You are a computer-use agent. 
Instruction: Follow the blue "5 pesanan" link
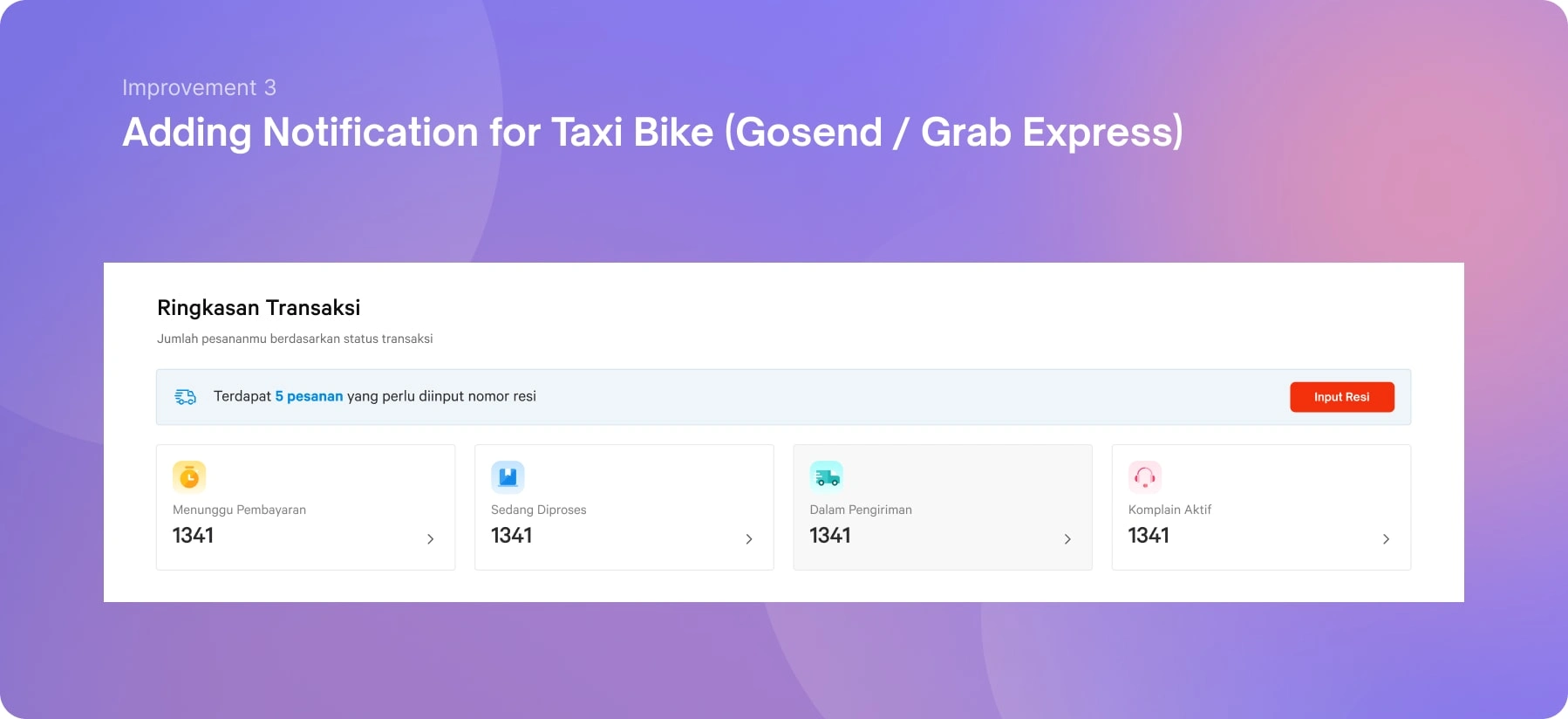[x=309, y=396]
